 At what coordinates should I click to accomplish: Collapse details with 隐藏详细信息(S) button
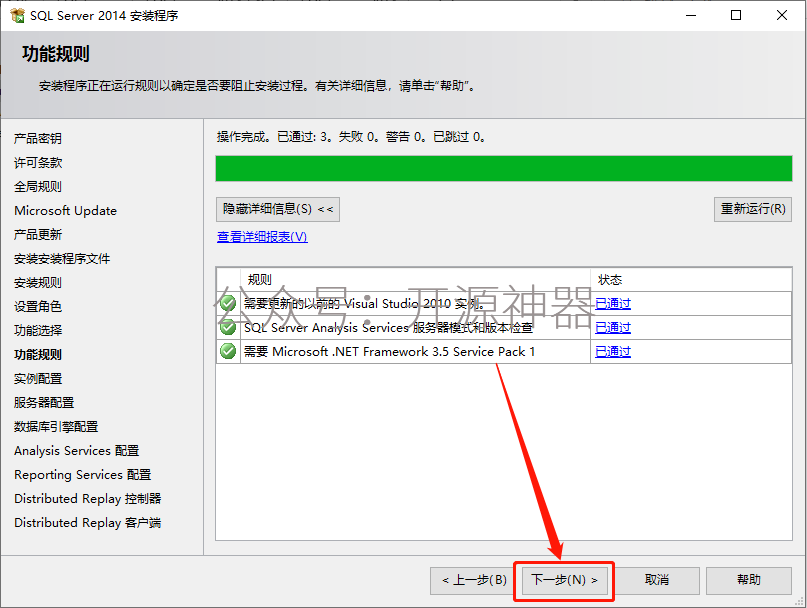278,209
